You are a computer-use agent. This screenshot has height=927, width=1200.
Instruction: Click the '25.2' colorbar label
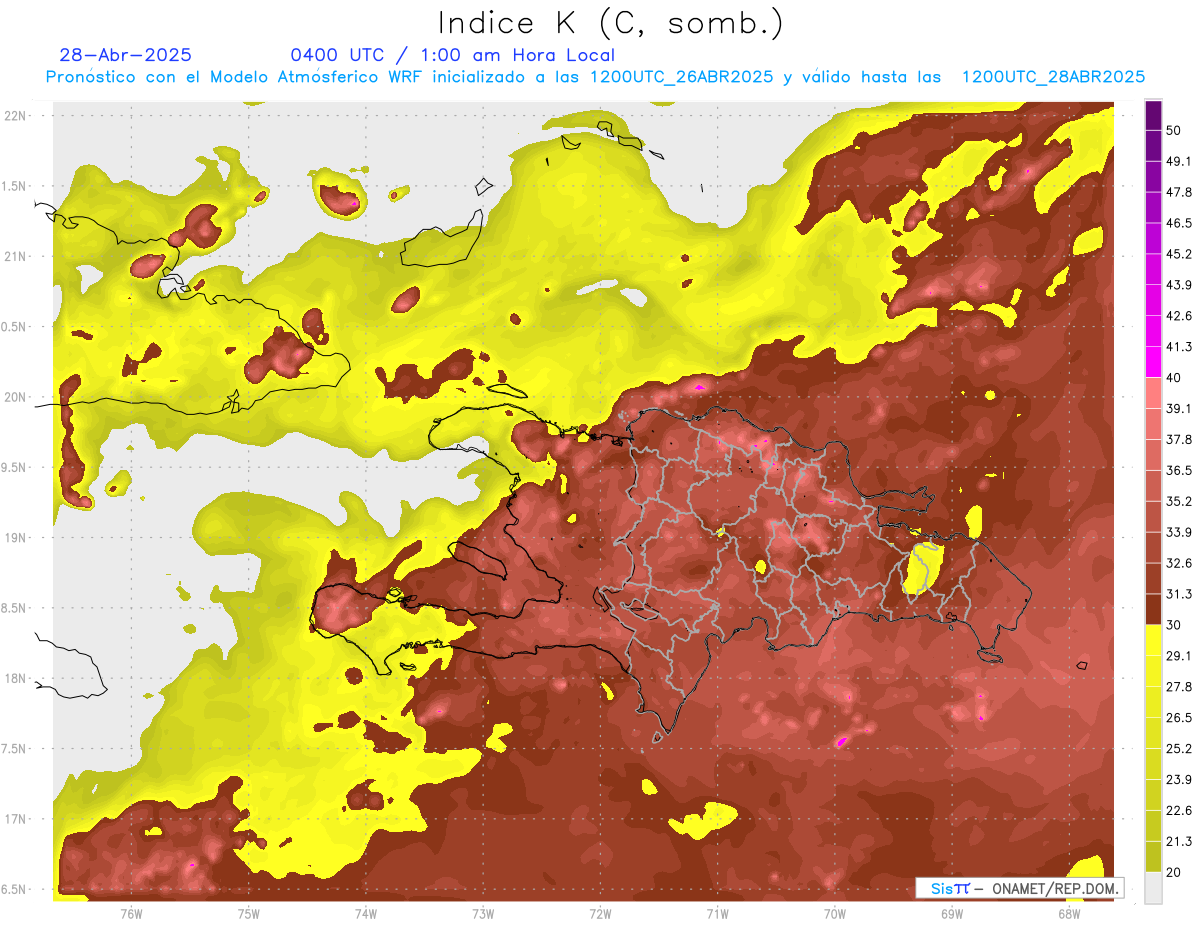tap(1179, 749)
